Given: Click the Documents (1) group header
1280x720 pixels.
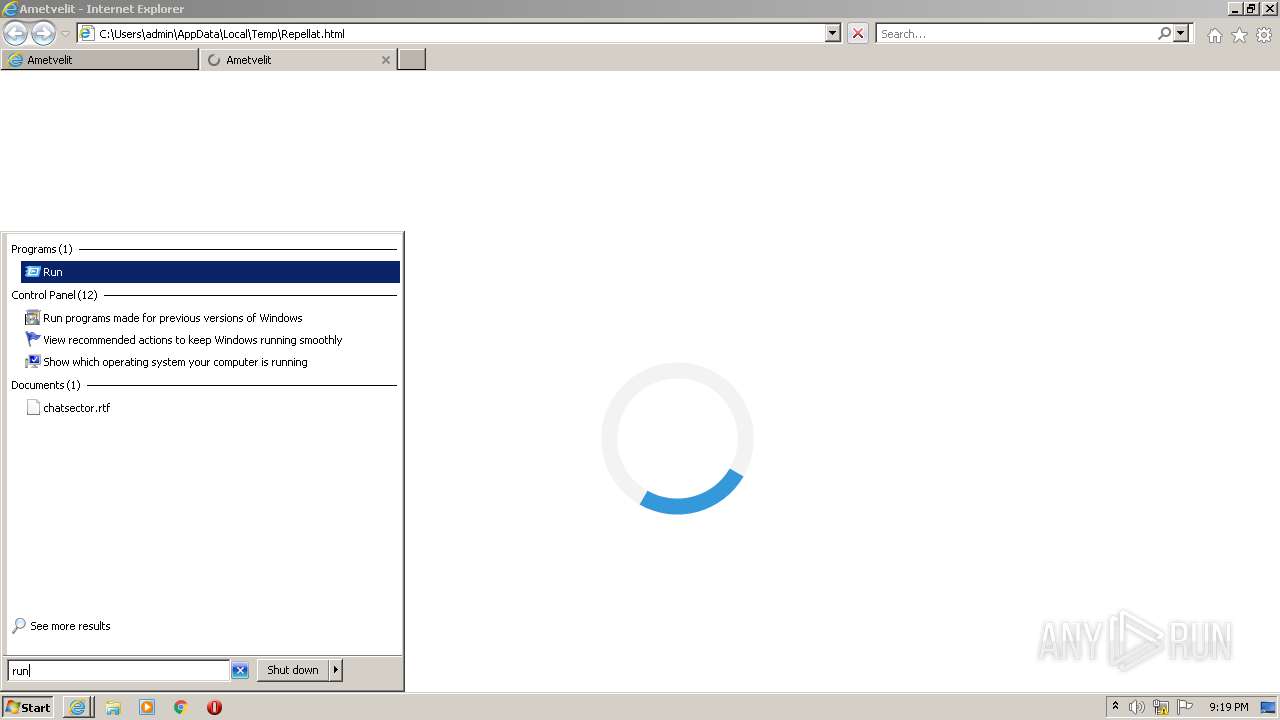Looking at the screenshot, I should click(x=46, y=385).
